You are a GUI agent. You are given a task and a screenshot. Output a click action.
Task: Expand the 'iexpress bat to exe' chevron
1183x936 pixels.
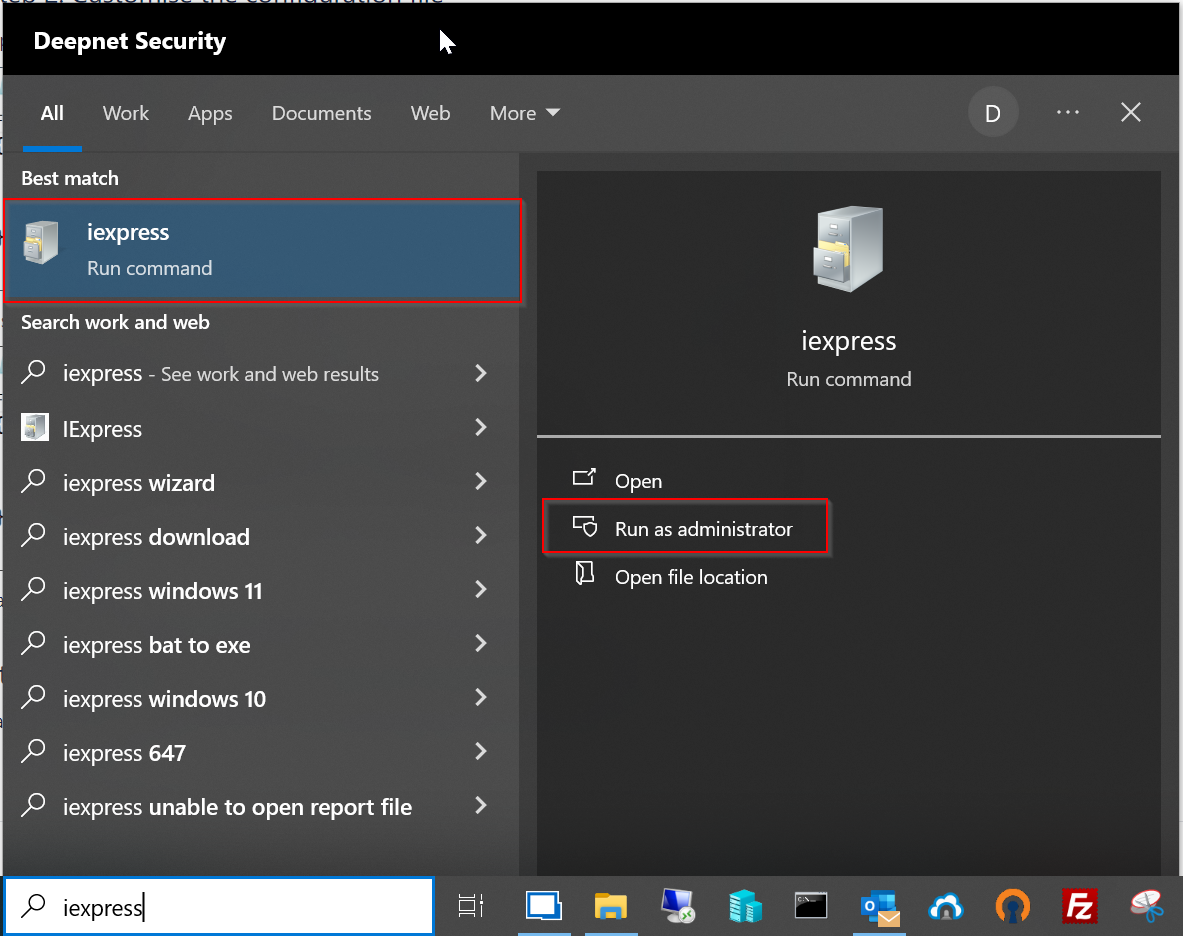(x=481, y=644)
